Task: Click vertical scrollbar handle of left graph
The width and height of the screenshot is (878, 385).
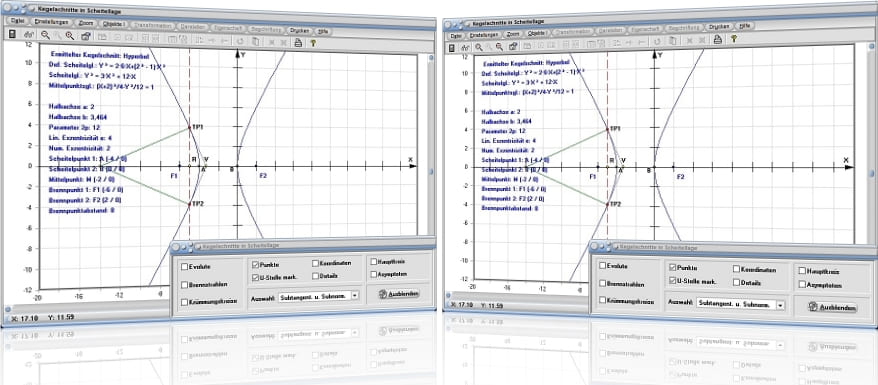Action: click(431, 173)
